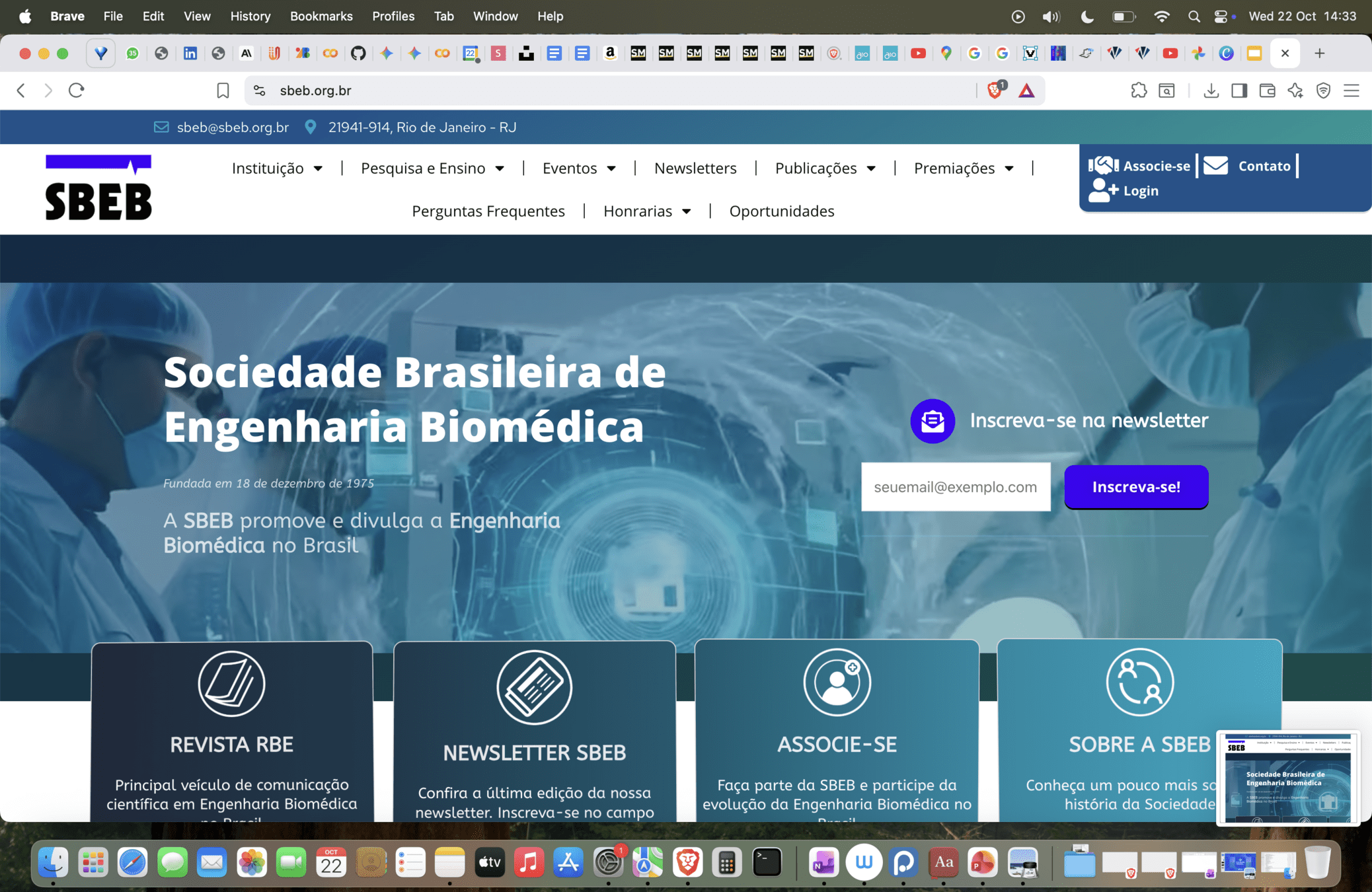Click the Brave VPN shield icon
The image size is (1372, 892).
click(x=1323, y=91)
